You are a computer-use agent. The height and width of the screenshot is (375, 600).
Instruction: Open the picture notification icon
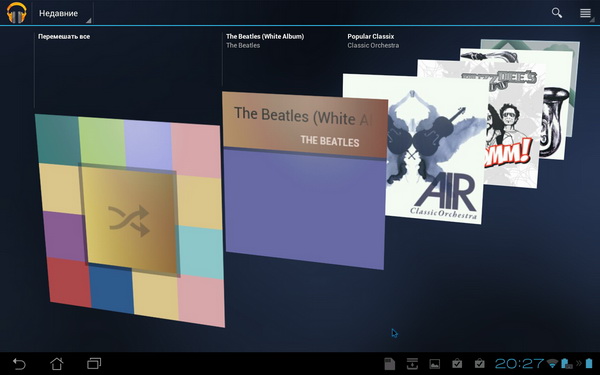435,364
